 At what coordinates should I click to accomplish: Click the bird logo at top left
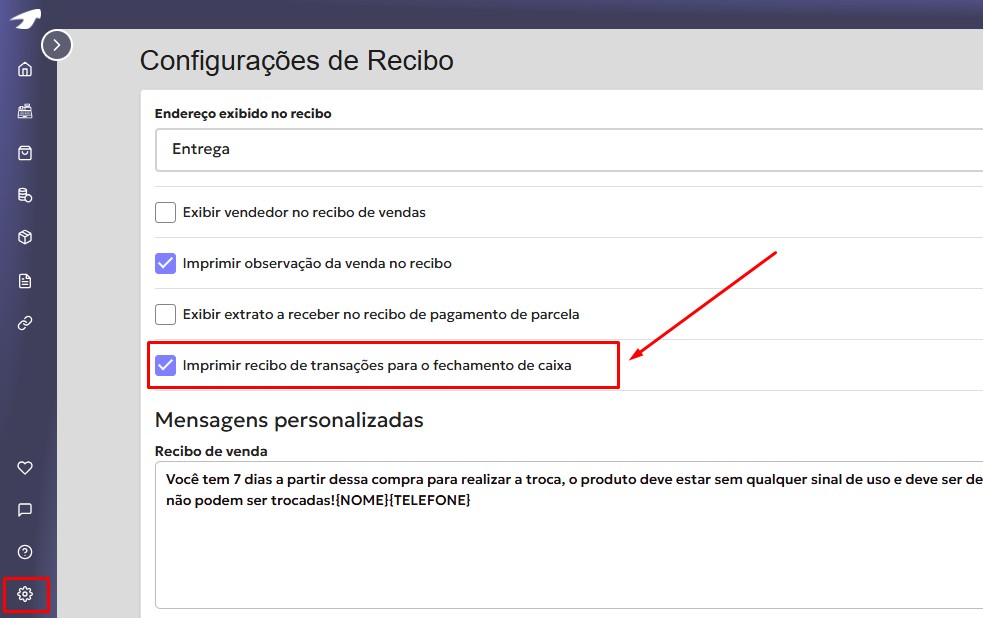26,17
